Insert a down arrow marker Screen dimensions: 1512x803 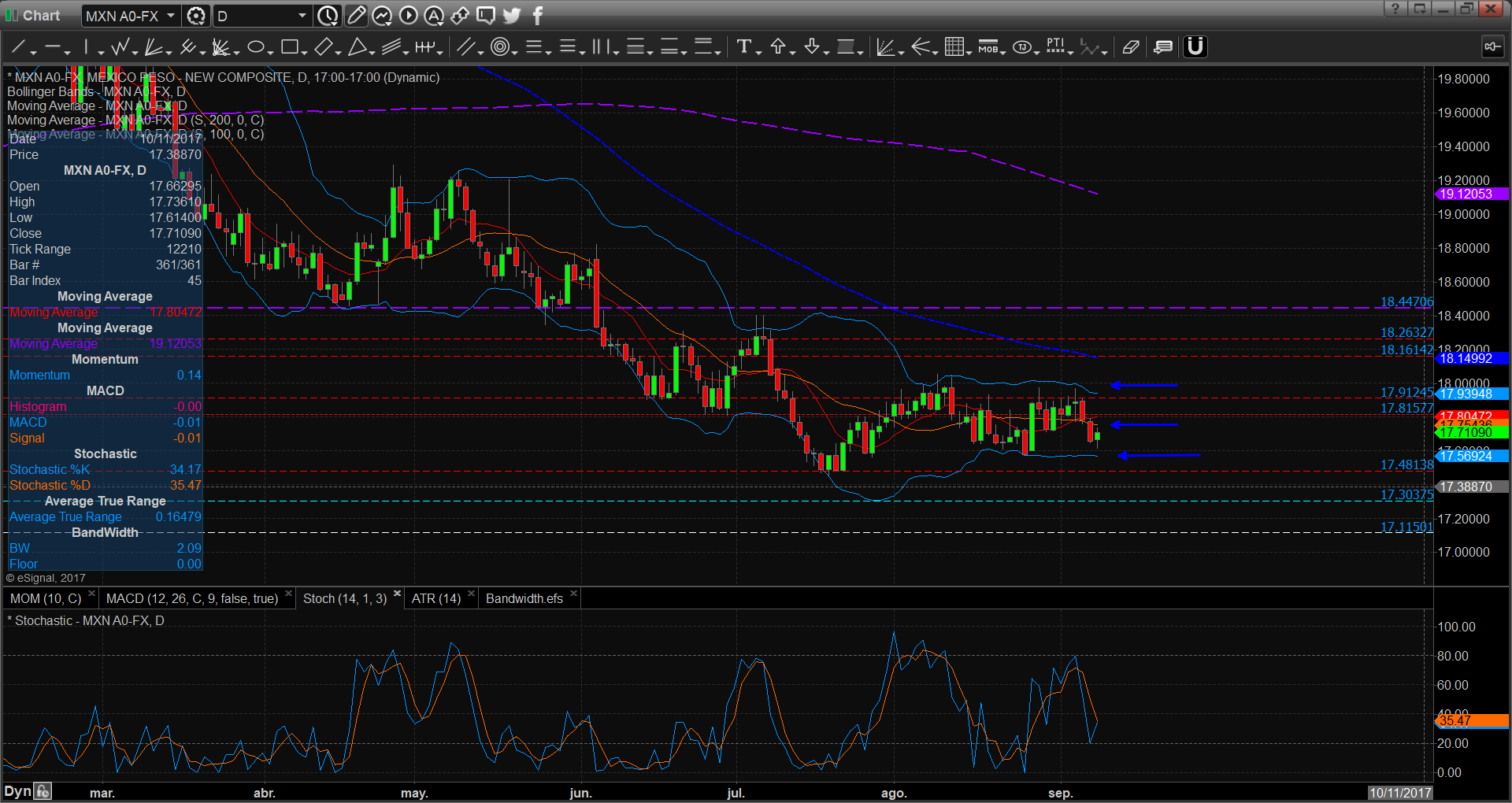coord(811,47)
